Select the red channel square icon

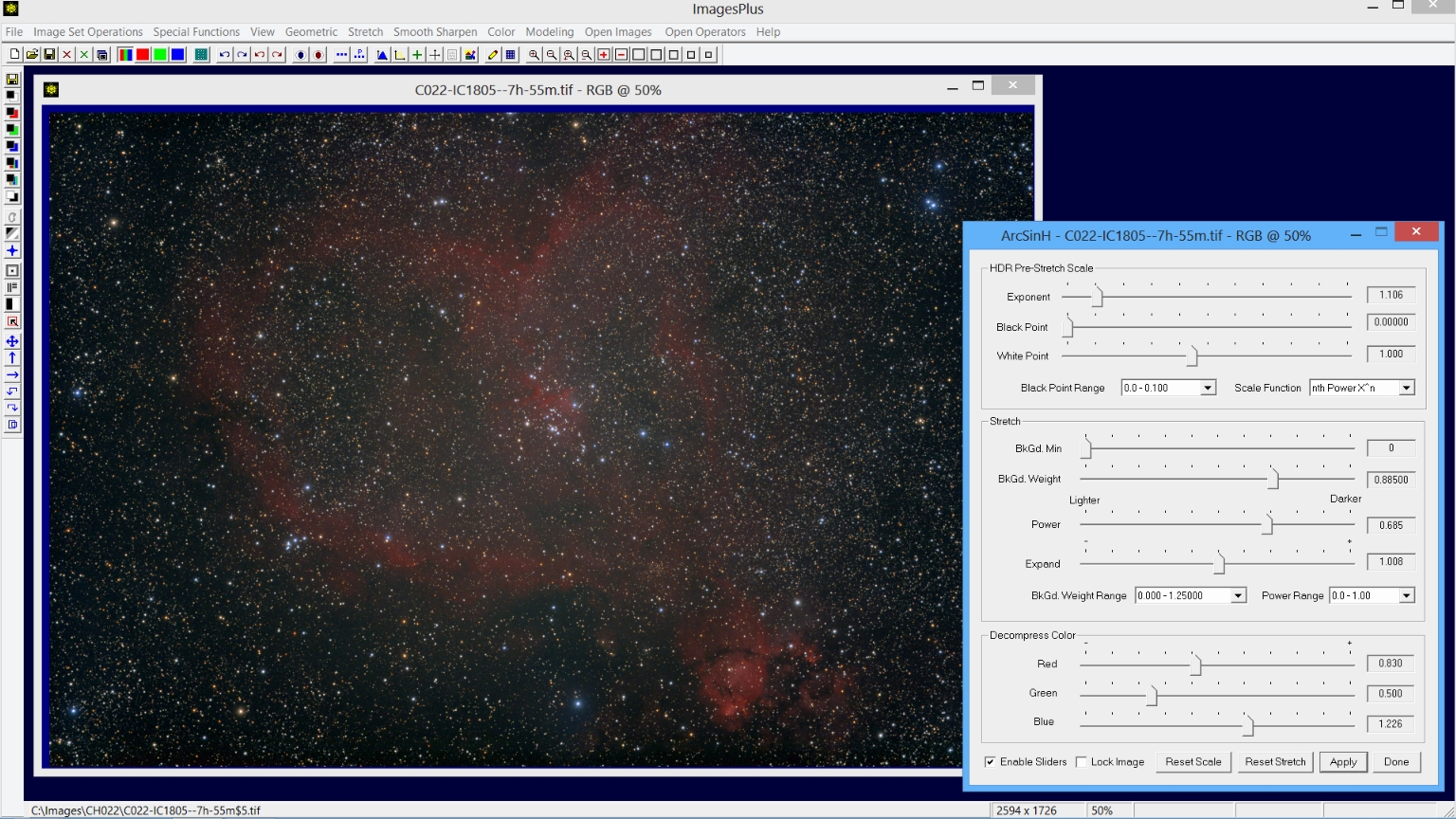coord(142,55)
